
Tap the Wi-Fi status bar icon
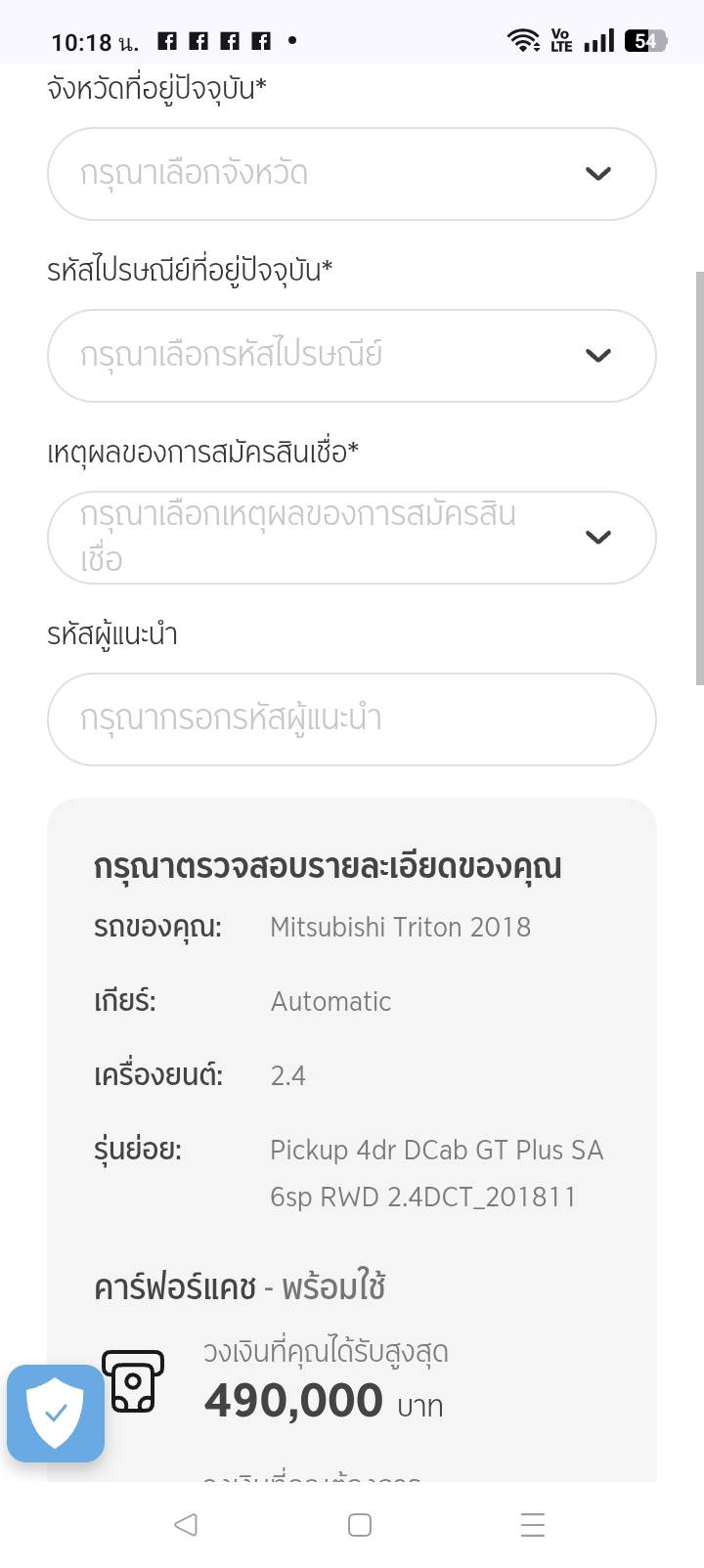[523, 40]
